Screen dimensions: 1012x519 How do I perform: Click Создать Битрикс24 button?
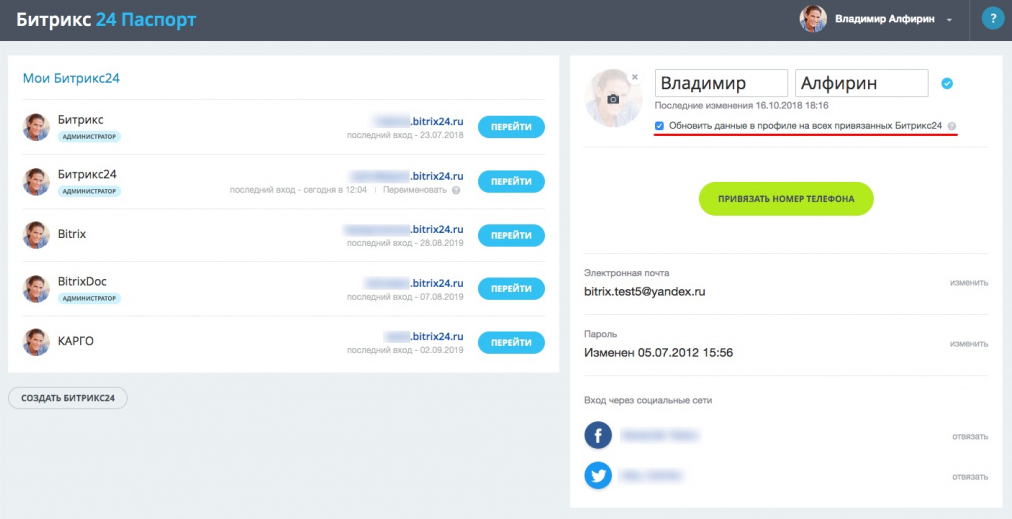pyautogui.click(x=68, y=398)
